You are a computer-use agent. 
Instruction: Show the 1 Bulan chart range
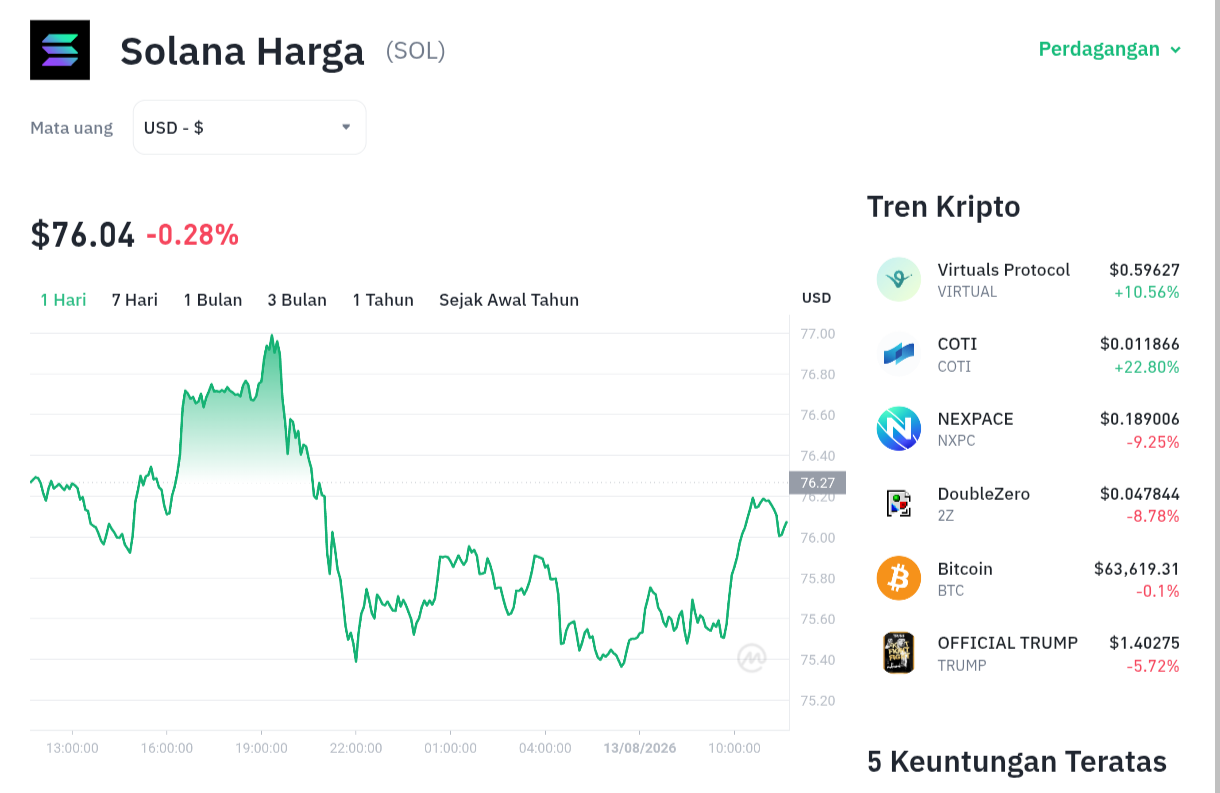(213, 300)
